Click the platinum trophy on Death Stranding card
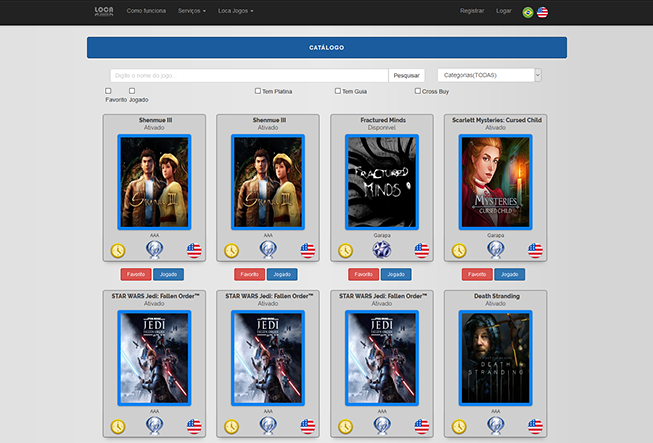The image size is (653, 443). 496,426
